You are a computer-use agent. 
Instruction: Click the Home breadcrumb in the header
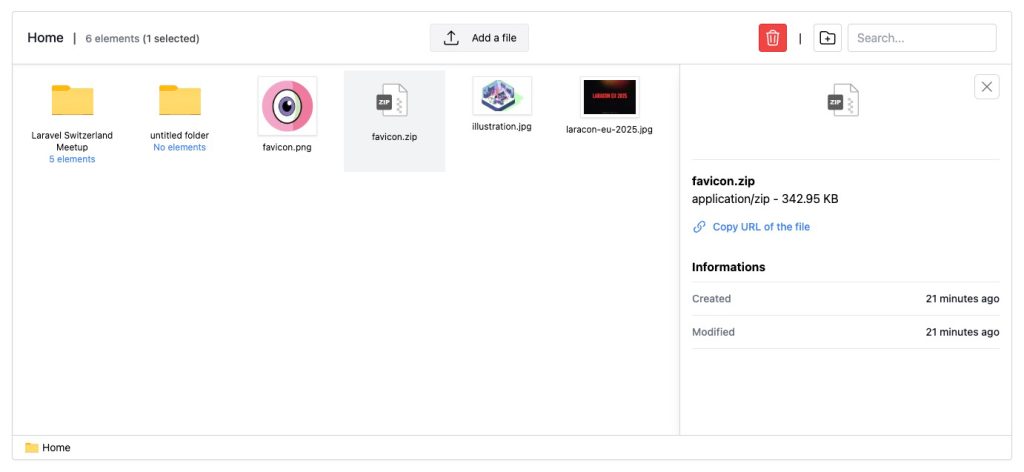coord(45,38)
